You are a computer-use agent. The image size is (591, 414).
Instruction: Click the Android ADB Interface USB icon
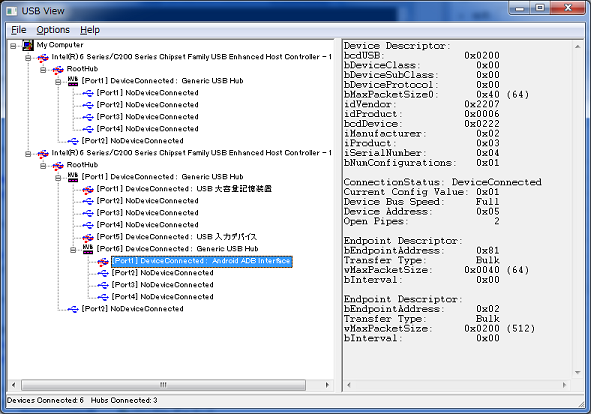103,262
